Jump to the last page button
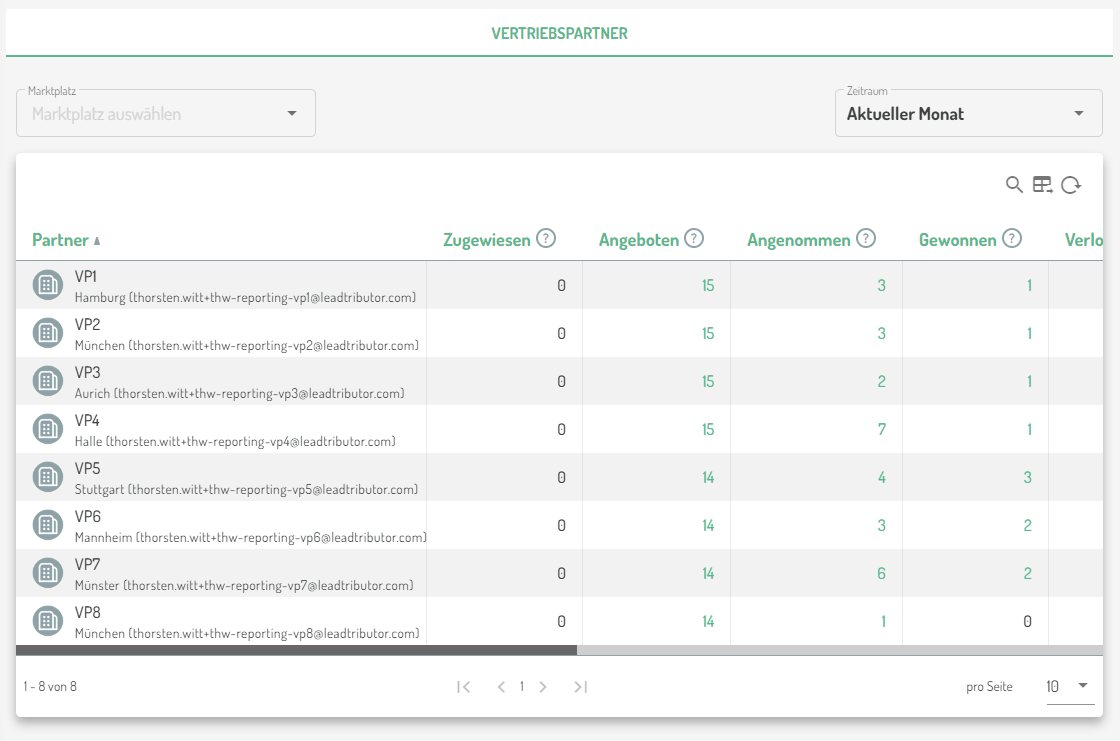 (581, 687)
